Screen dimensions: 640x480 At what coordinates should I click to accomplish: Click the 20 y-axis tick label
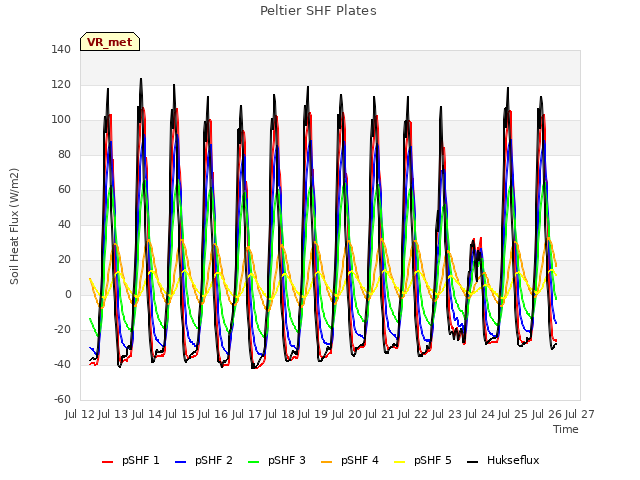(64, 260)
